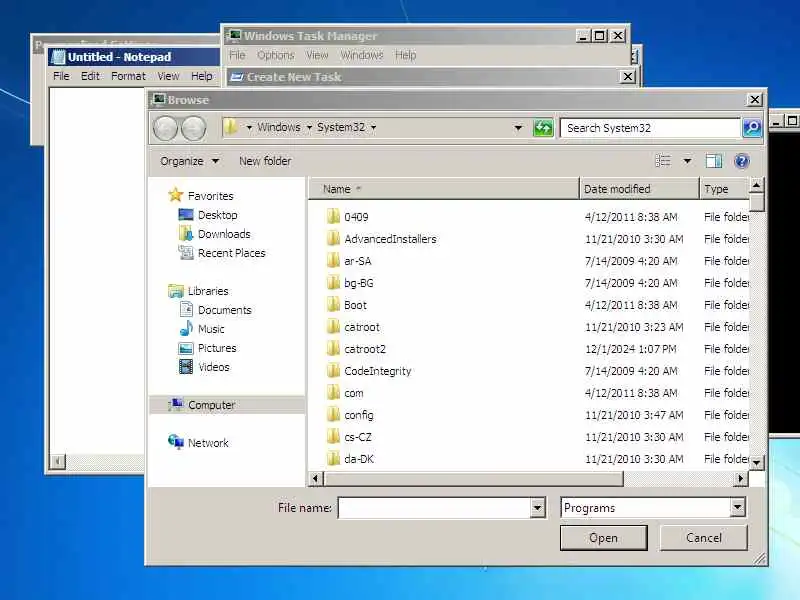This screenshot has width=800, height=600.
Task: Click the Cancel button
Action: point(704,538)
